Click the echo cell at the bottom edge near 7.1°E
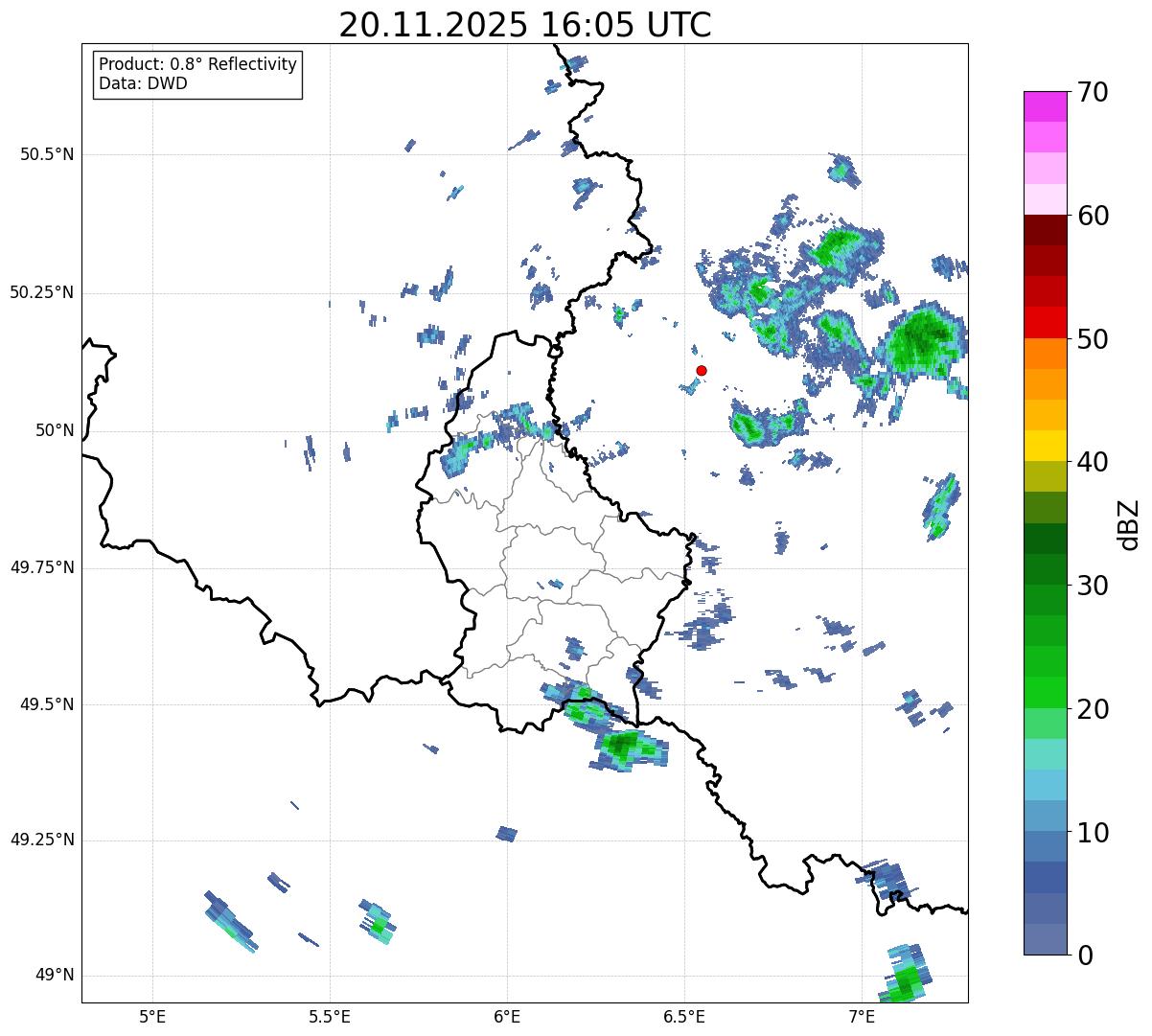 pyautogui.click(x=905, y=974)
